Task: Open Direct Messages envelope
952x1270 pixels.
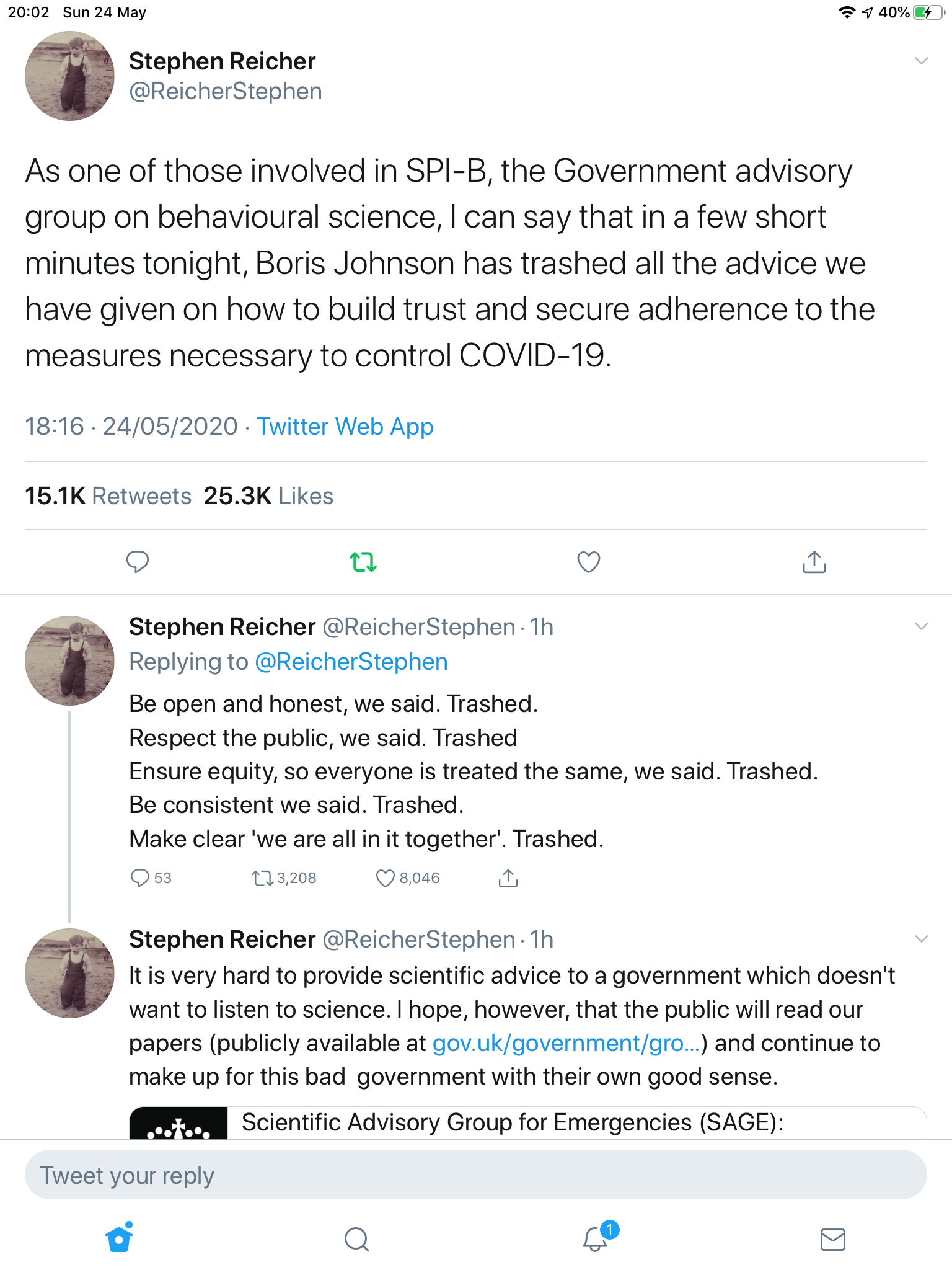Action: click(832, 1239)
